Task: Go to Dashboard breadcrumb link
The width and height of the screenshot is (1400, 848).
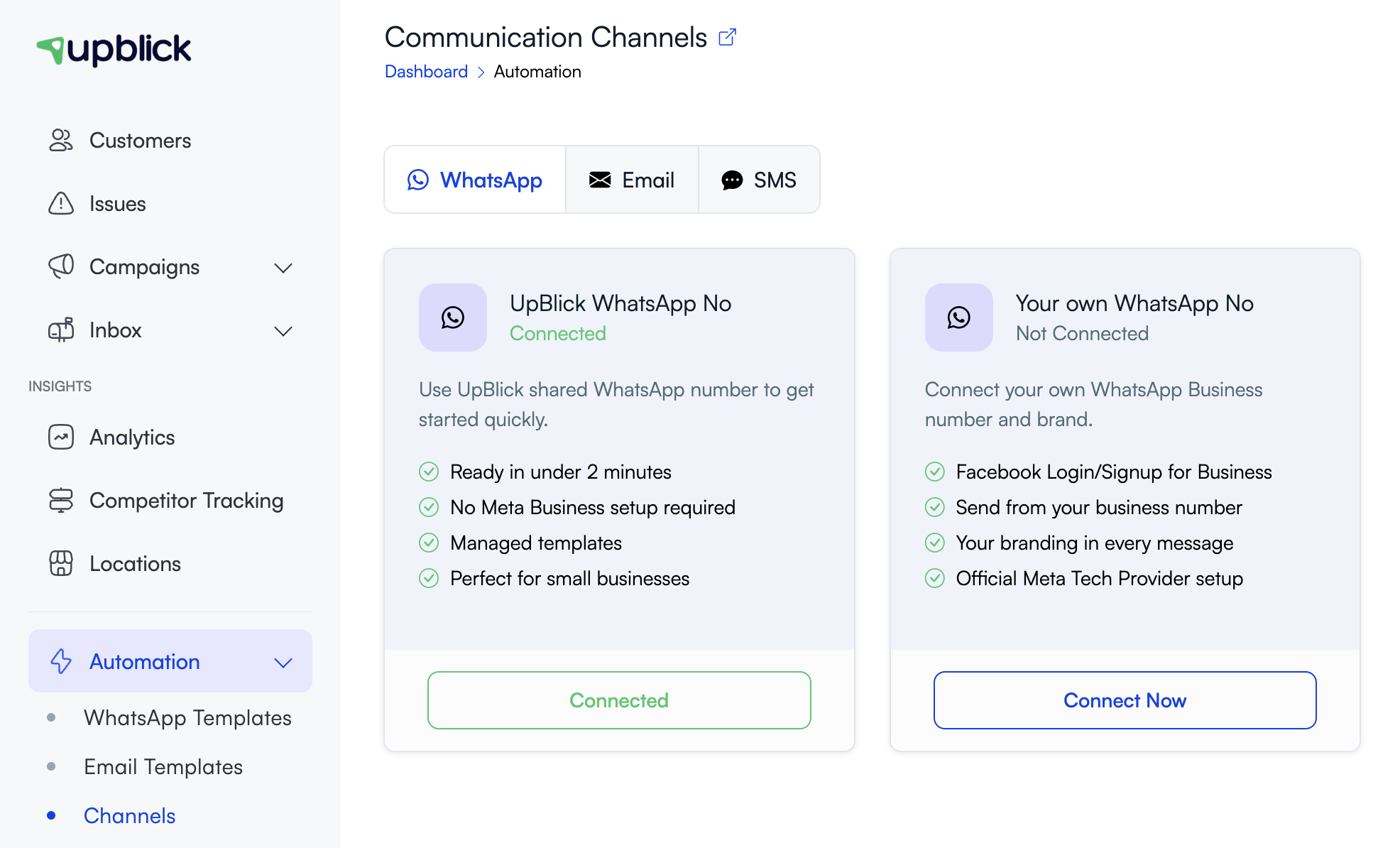Action: click(426, 72)
